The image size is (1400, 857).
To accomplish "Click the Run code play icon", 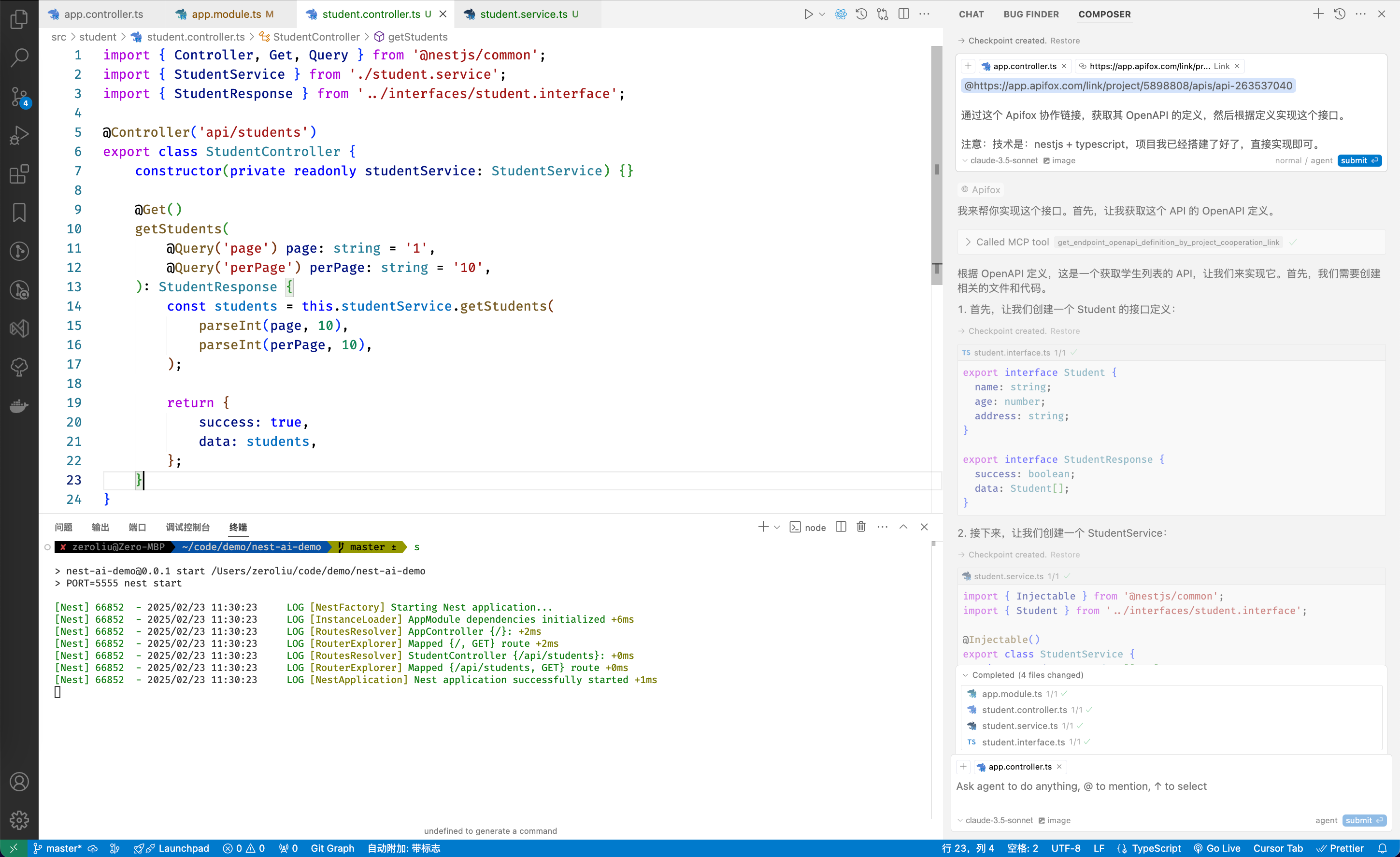I will 808,14.
